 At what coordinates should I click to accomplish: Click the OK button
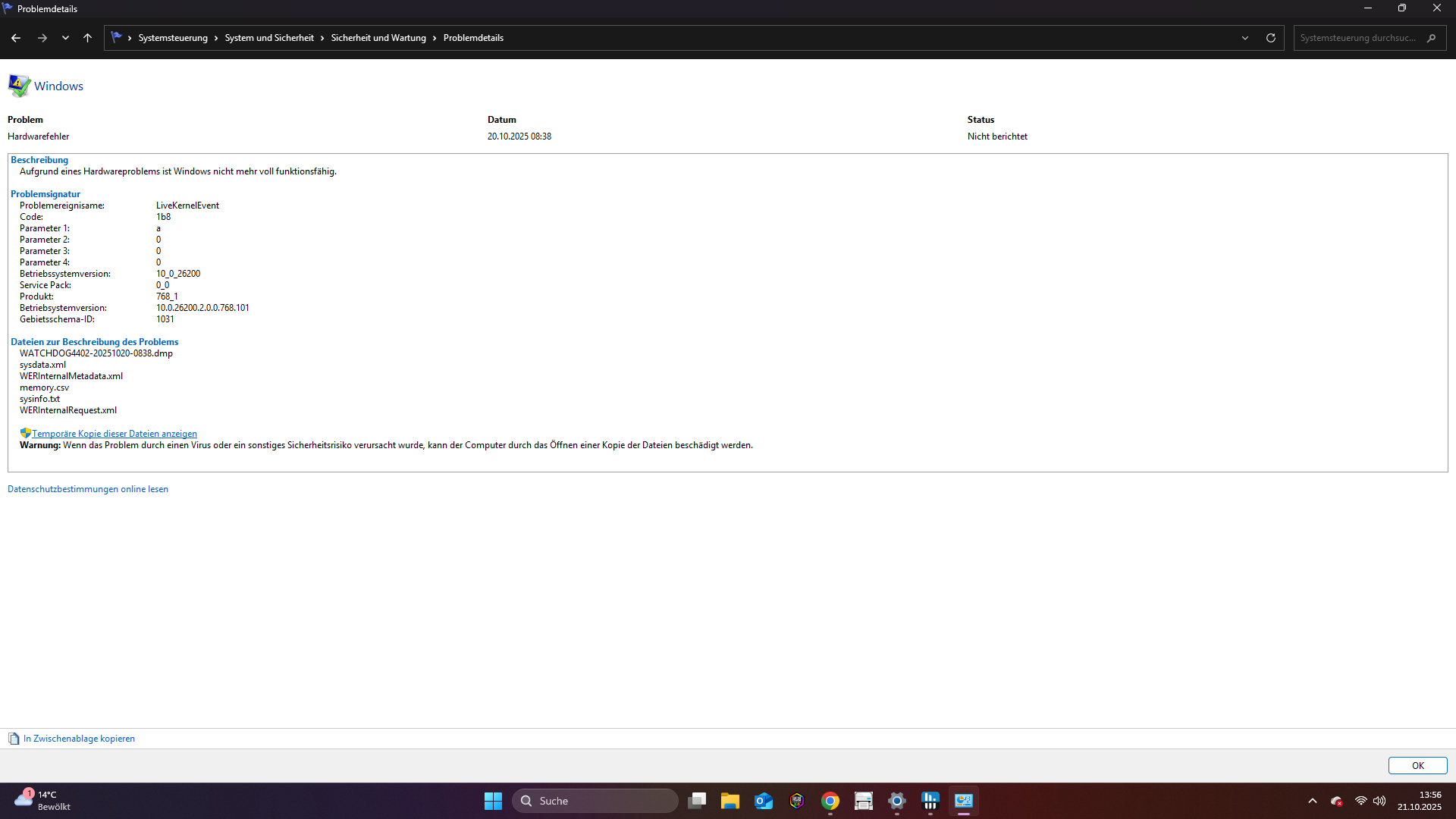(1417, 765)
